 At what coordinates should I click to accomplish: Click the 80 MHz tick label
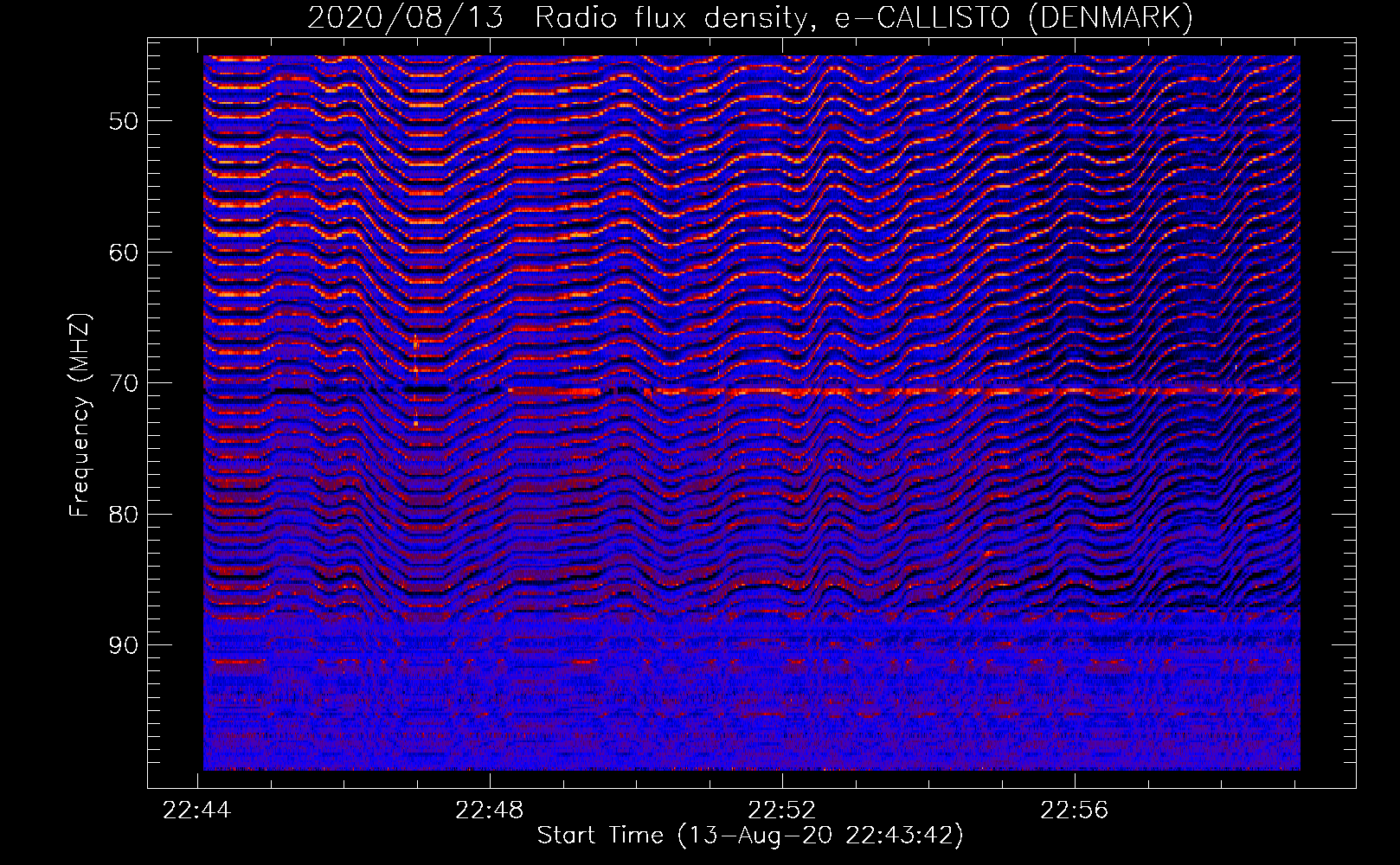124,514
